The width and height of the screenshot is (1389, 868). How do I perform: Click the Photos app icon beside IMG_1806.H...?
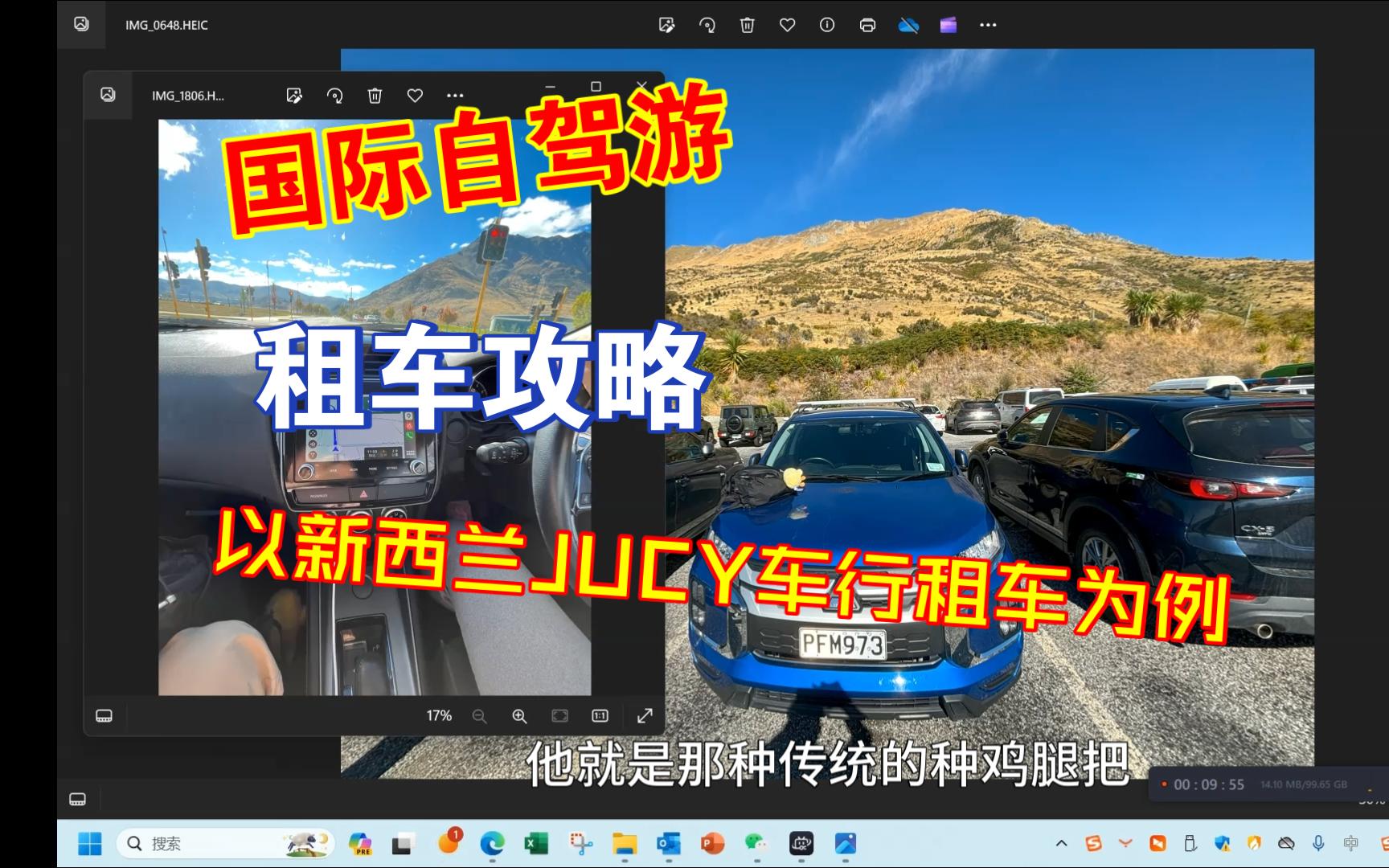[x=108, y=95]
